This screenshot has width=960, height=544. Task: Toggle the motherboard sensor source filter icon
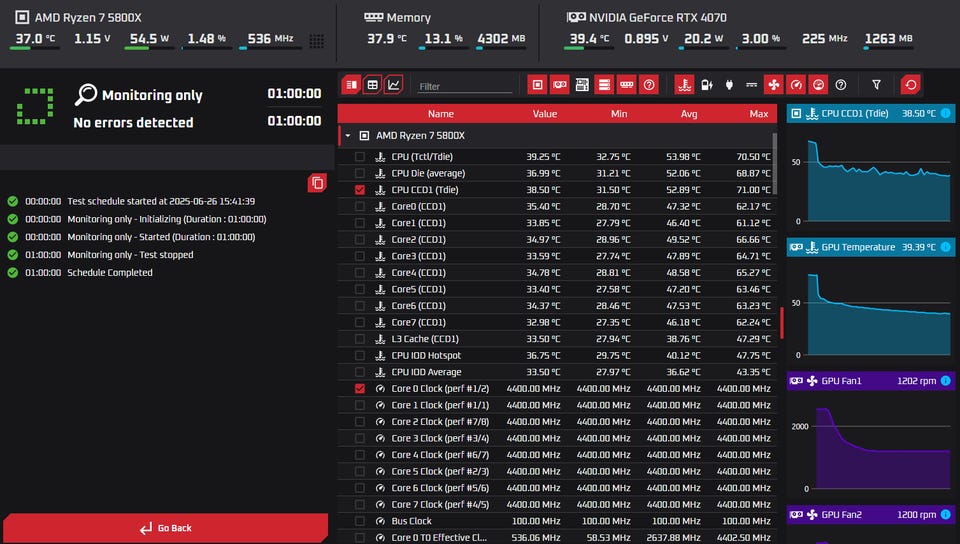coord(582,85)
